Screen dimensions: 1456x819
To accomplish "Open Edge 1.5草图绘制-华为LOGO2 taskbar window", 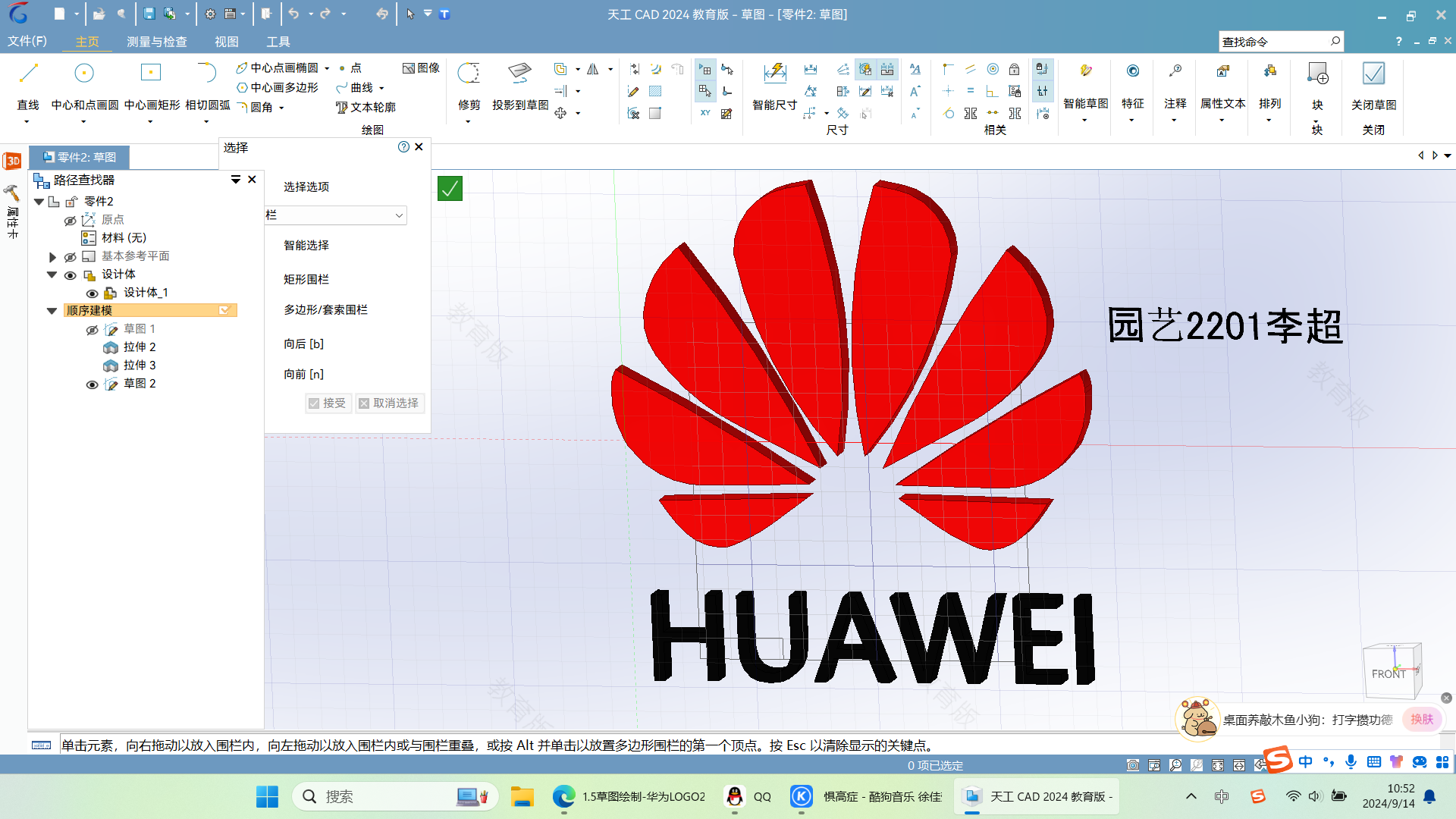I will [x=628, y=796].
